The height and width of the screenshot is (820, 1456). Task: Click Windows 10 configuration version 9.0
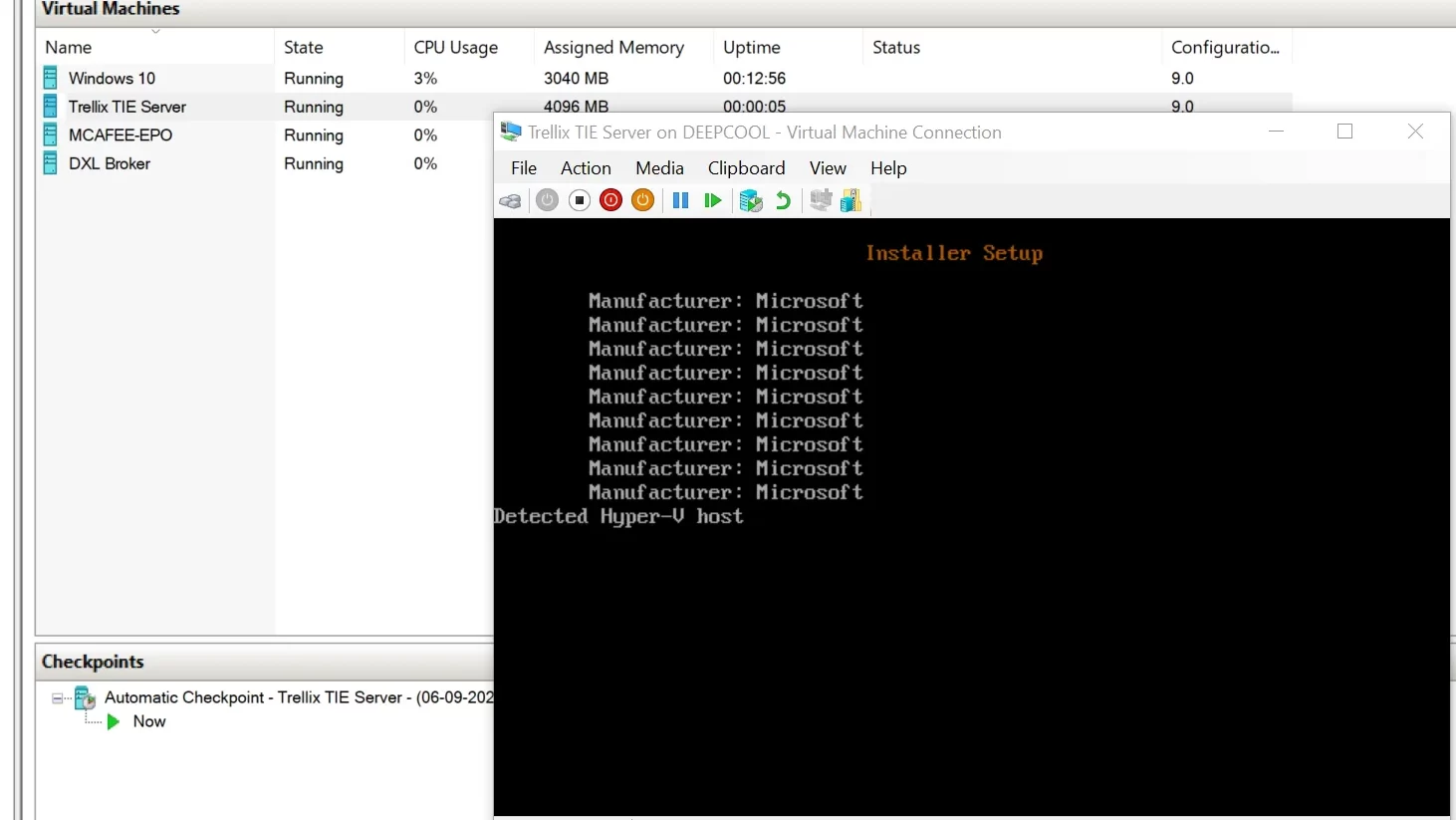click(1182, 78)
